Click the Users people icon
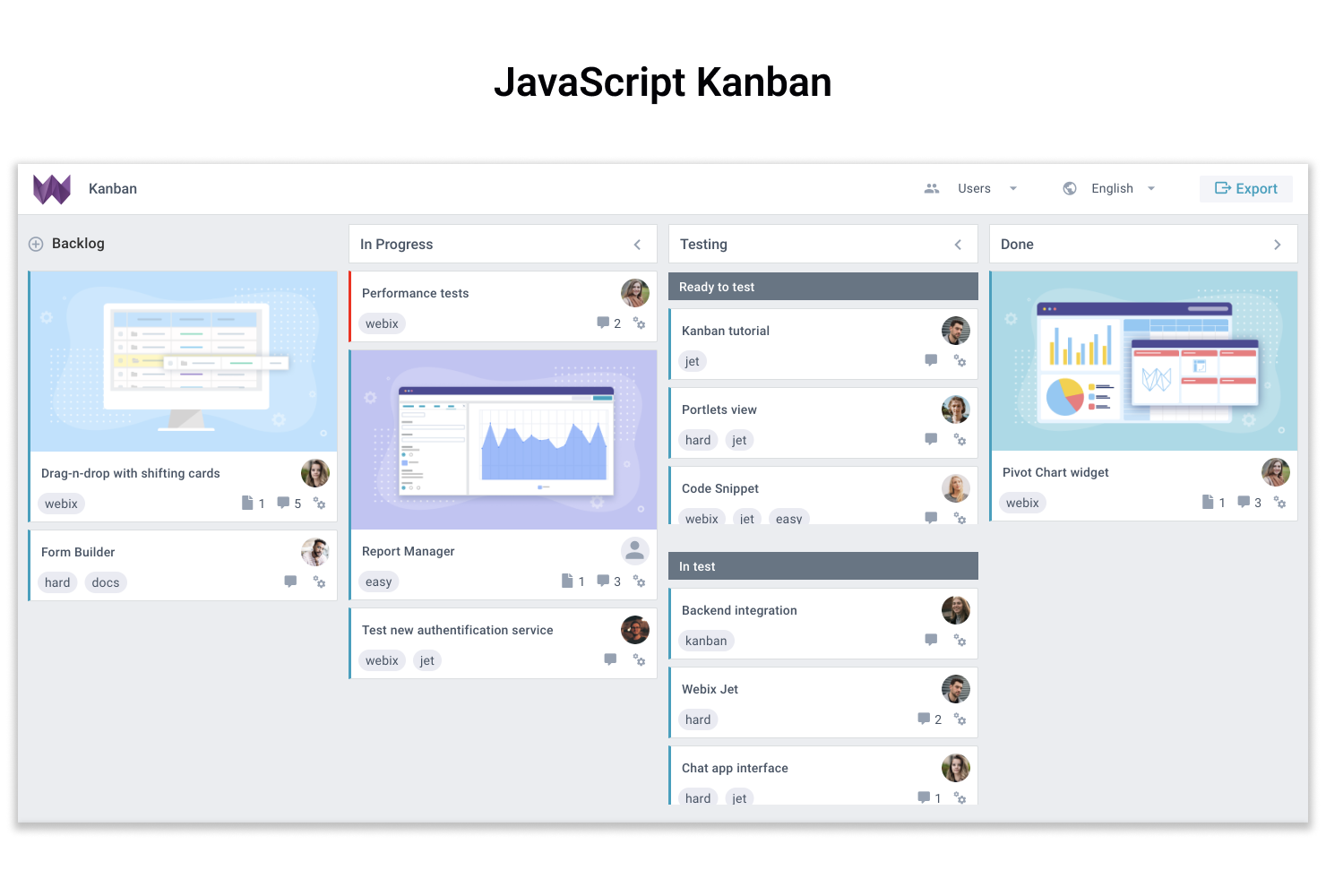1326x896 pixels. click(932, 188)
